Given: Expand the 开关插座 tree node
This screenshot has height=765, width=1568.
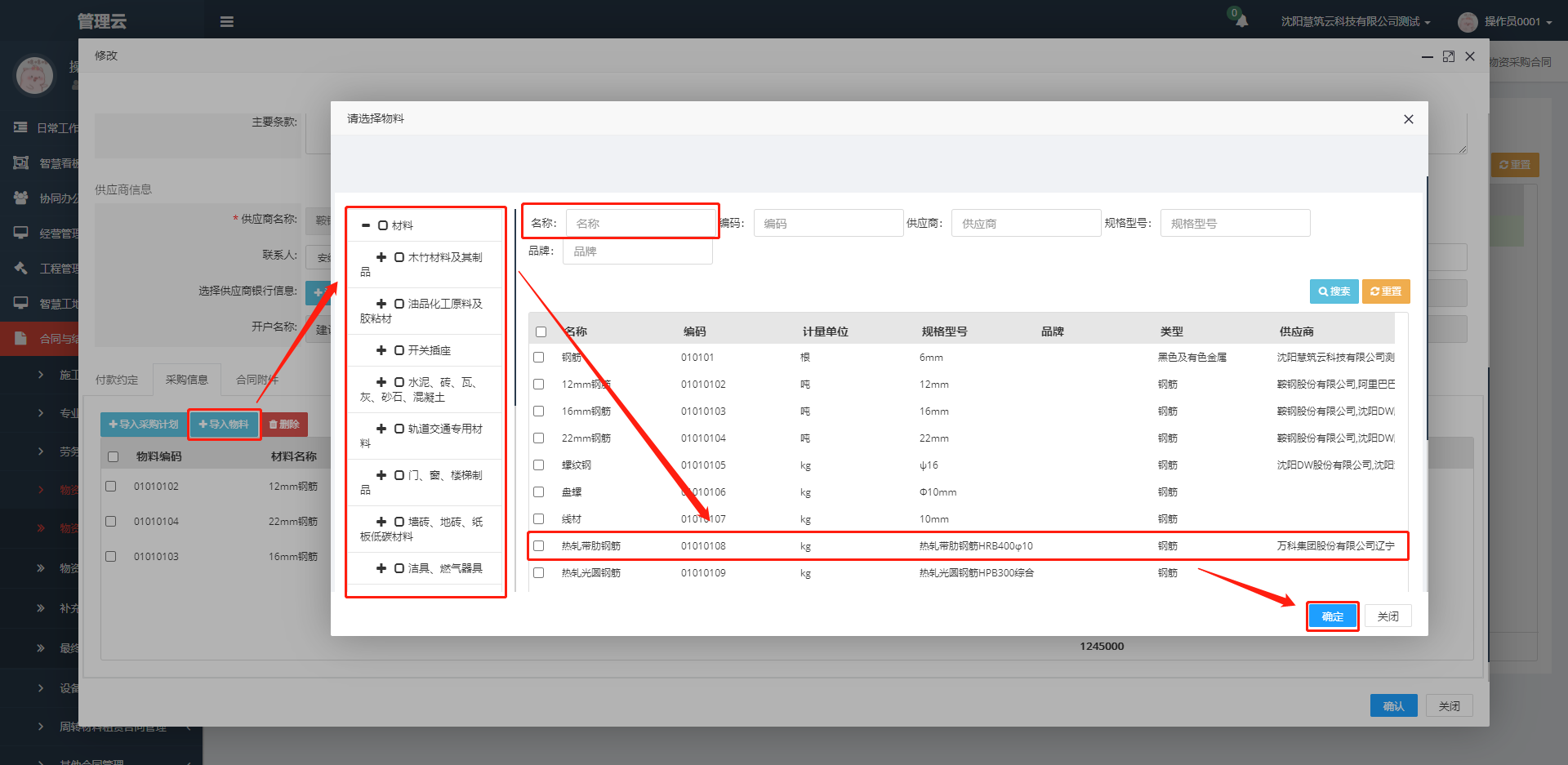Looking at the screenshot, I should [x=381, y=350].
